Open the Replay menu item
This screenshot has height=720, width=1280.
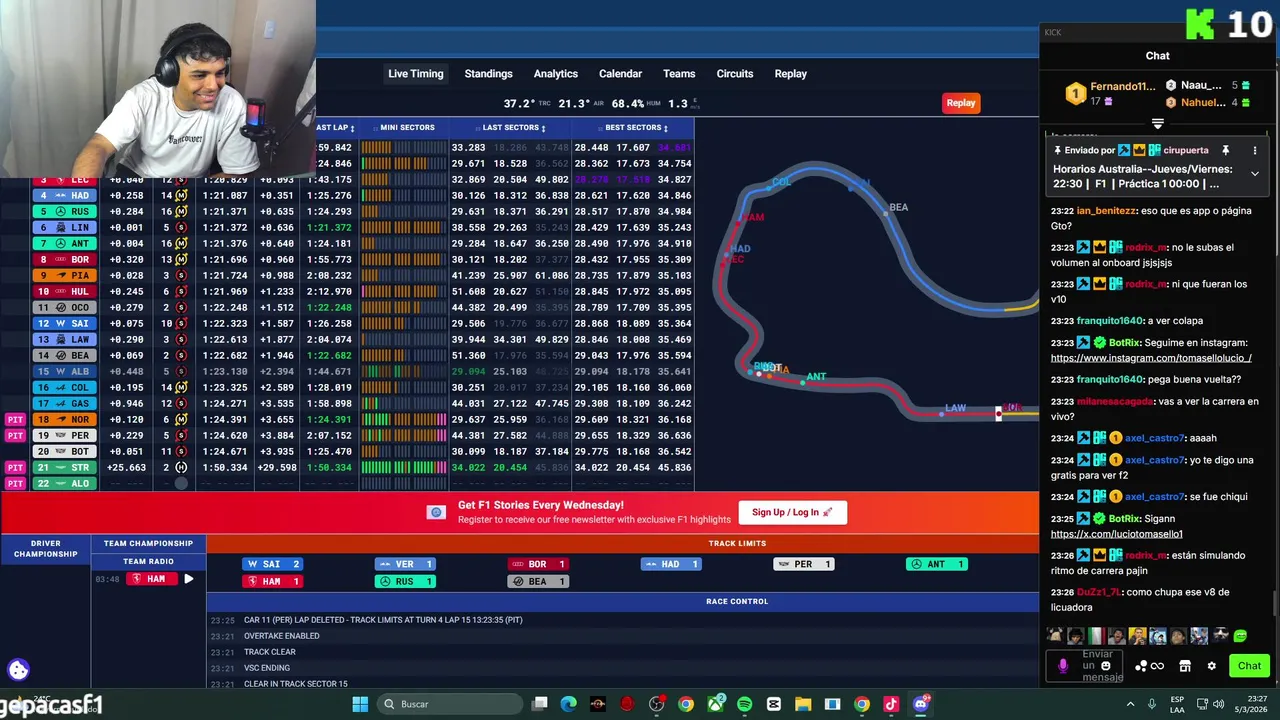pyautogui.click(x=790, y=74)
